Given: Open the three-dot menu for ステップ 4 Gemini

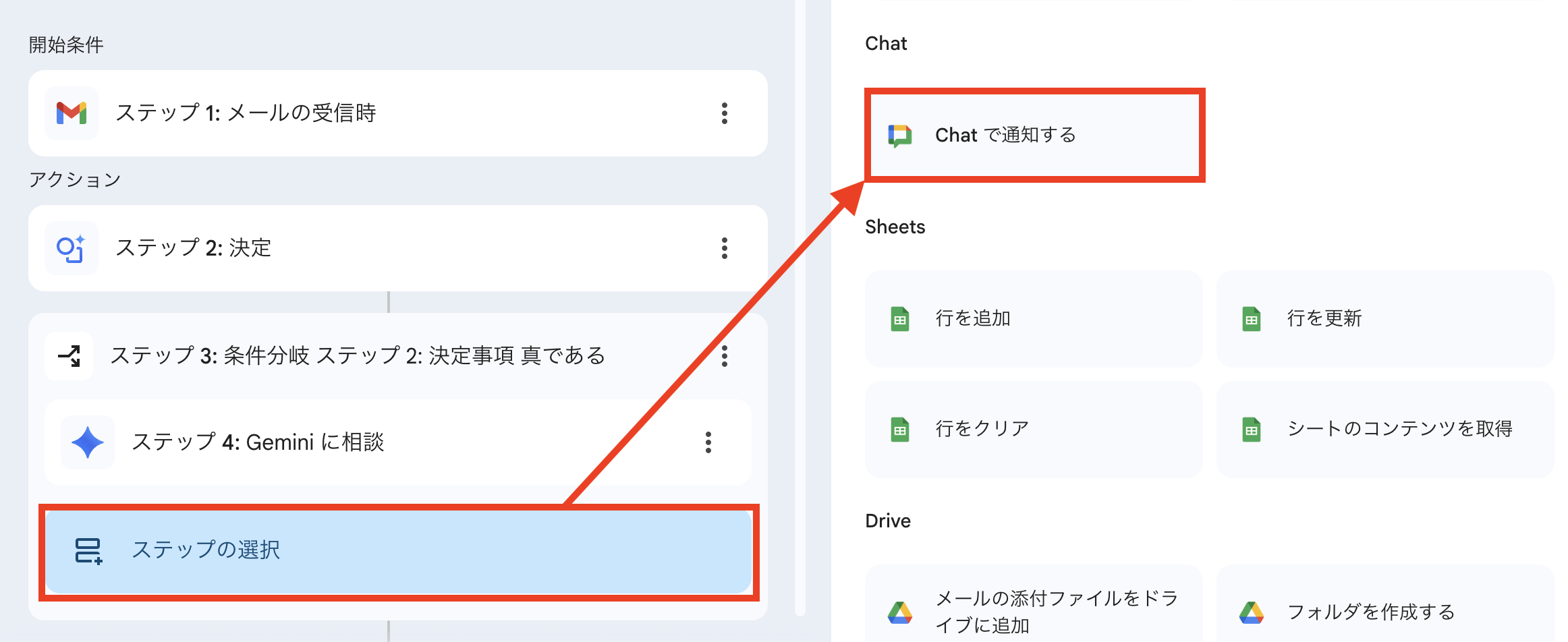Looking at the screenshot, I should click(708, 442).
